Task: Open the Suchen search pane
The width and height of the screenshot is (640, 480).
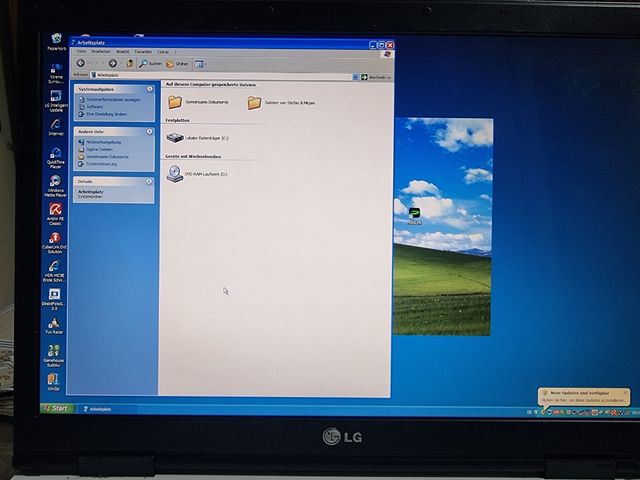Action: (150, 64)
